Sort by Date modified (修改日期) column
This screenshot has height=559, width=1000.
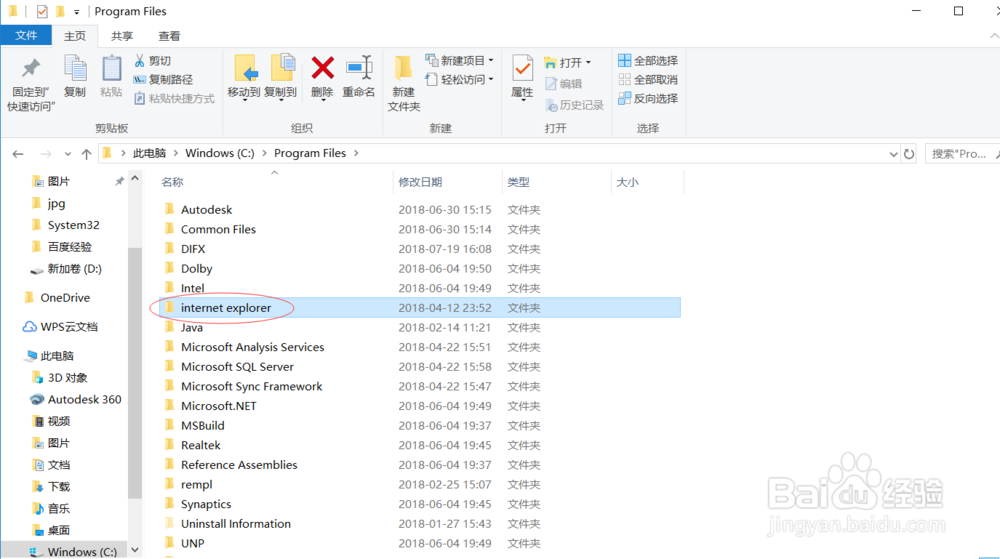click(x=448, y=182)
